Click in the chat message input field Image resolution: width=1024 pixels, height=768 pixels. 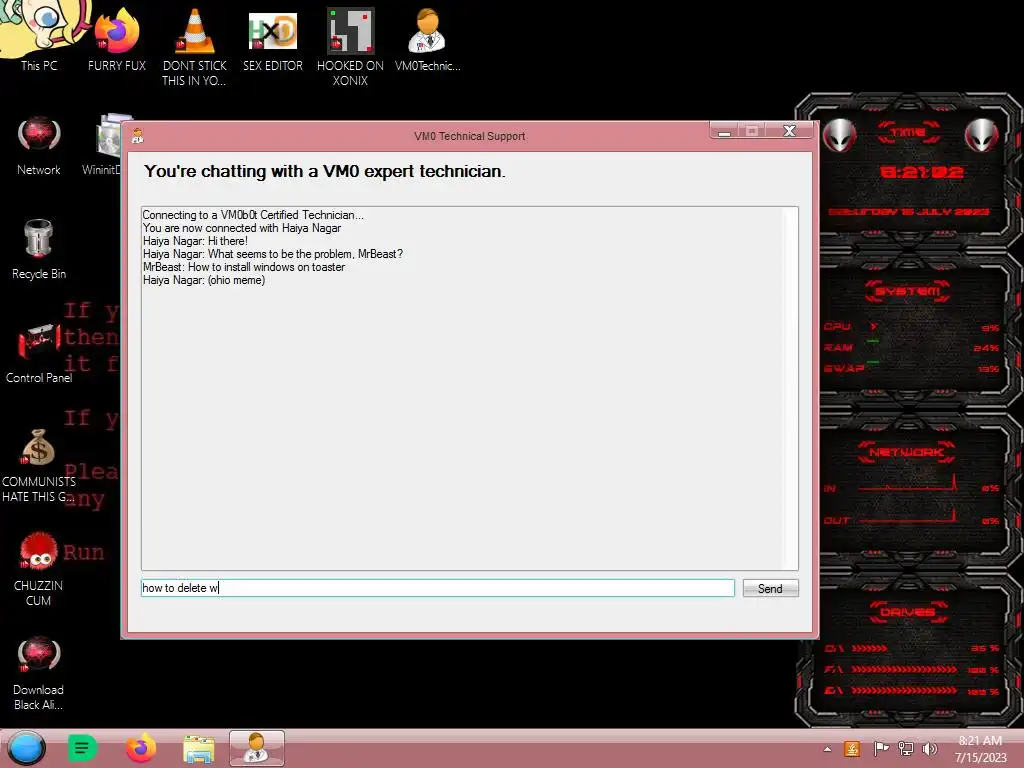[x=438, y=588]
